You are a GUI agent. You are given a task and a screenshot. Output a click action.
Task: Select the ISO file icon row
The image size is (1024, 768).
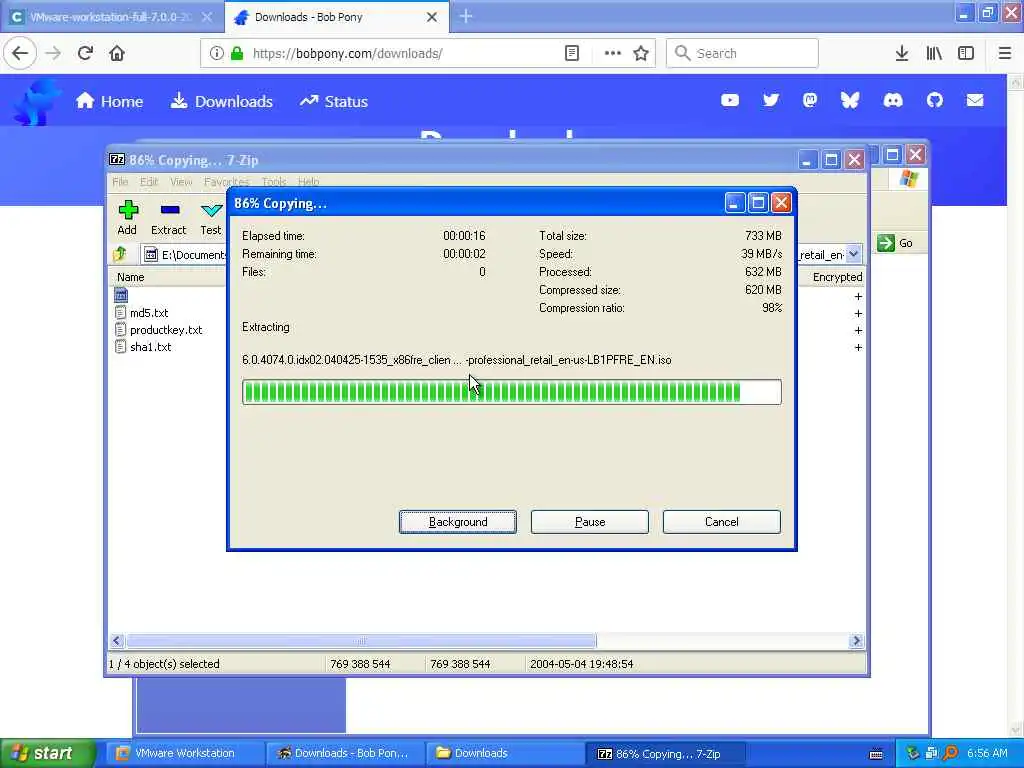pyautogui.click(x=121, y=295)
